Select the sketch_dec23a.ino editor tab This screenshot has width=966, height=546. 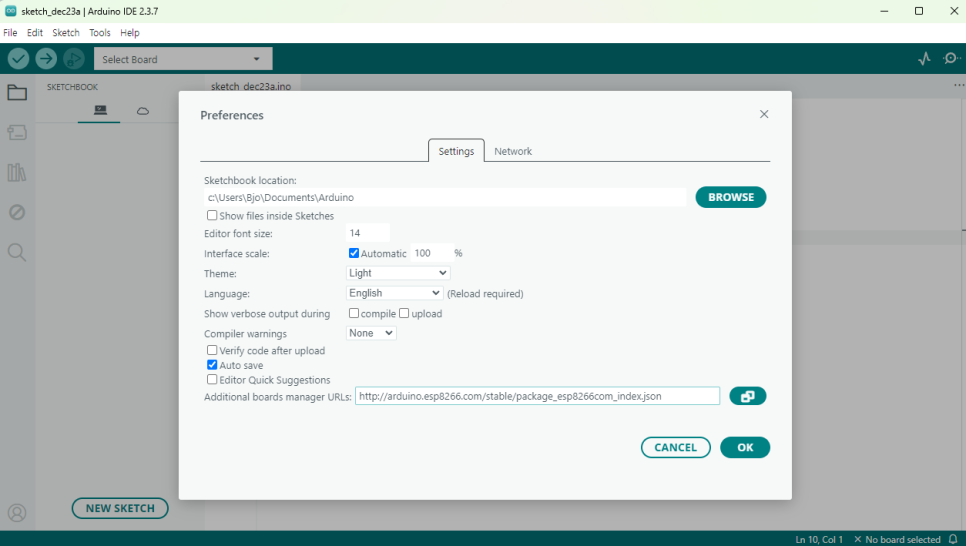coord(251,86)
